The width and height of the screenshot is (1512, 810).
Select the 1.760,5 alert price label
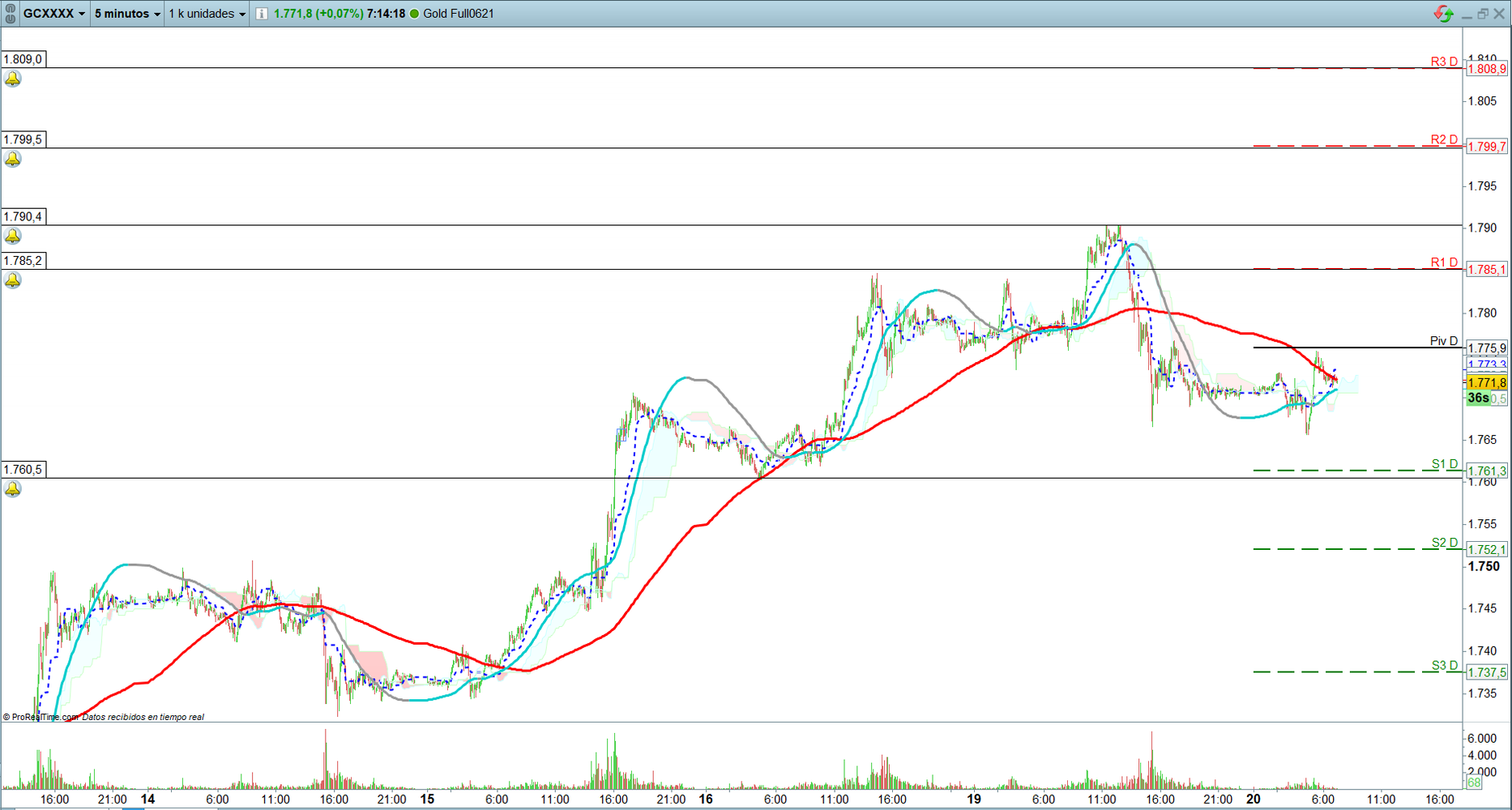tap(23, 470)
